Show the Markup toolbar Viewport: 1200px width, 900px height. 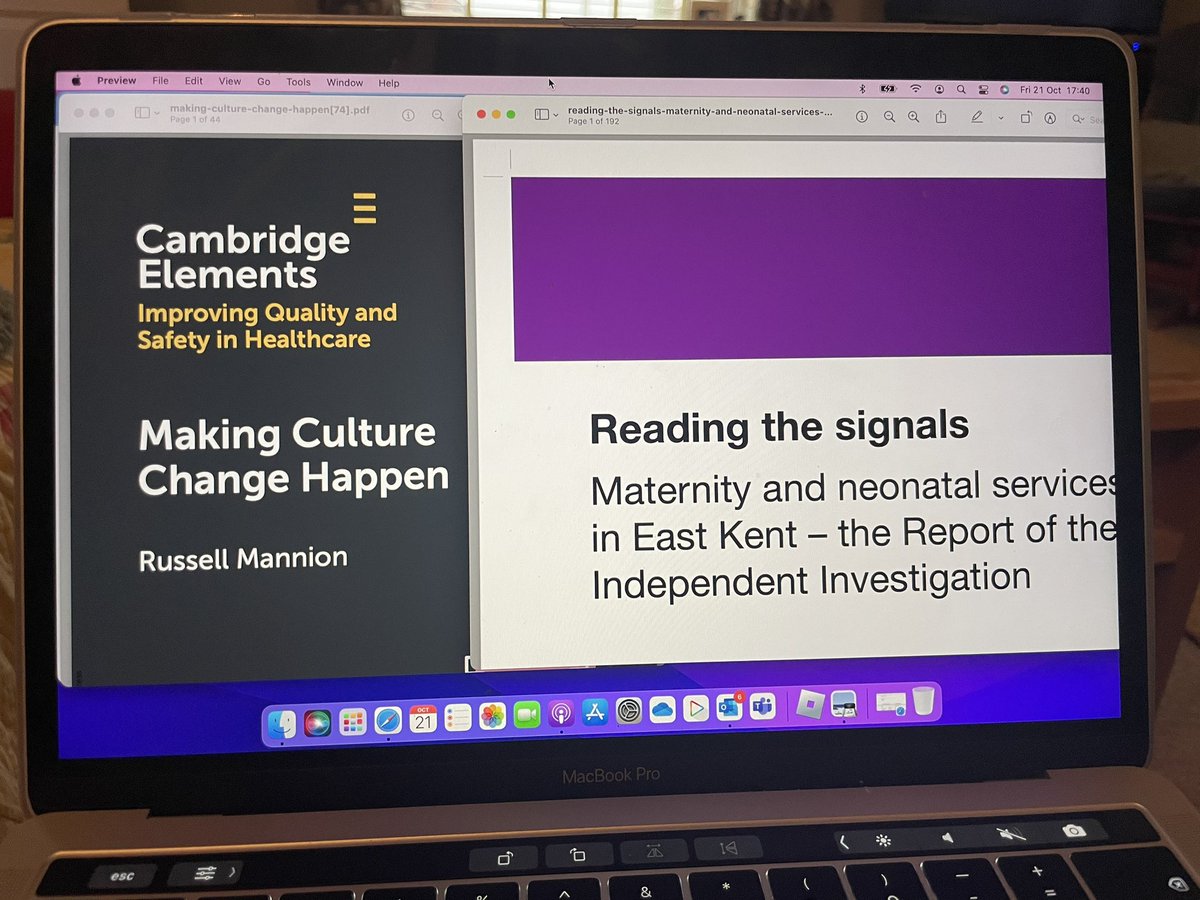click(1050, 118)
